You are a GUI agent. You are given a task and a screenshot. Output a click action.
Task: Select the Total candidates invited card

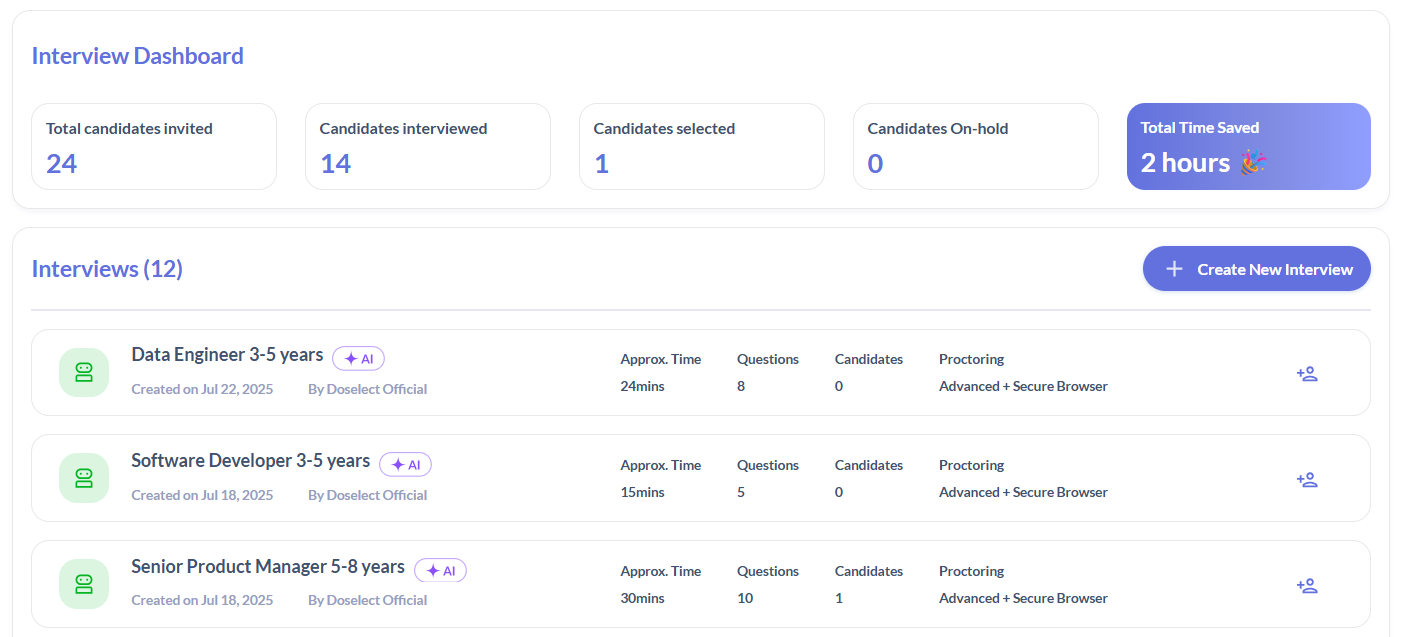[154, 146]
